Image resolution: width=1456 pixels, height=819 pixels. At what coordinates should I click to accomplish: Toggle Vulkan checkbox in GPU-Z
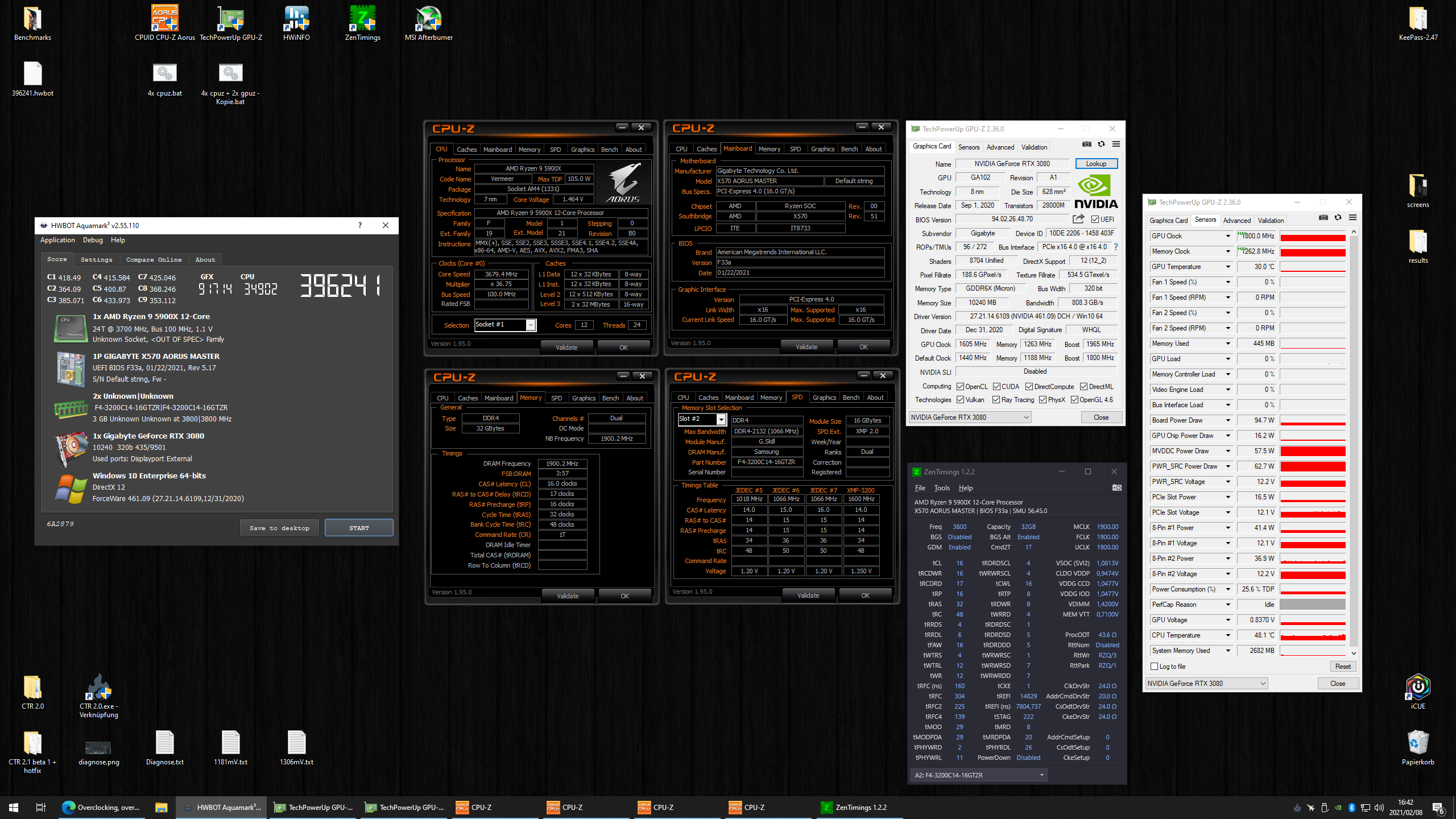pyautogui.click(x=960, y=400)
